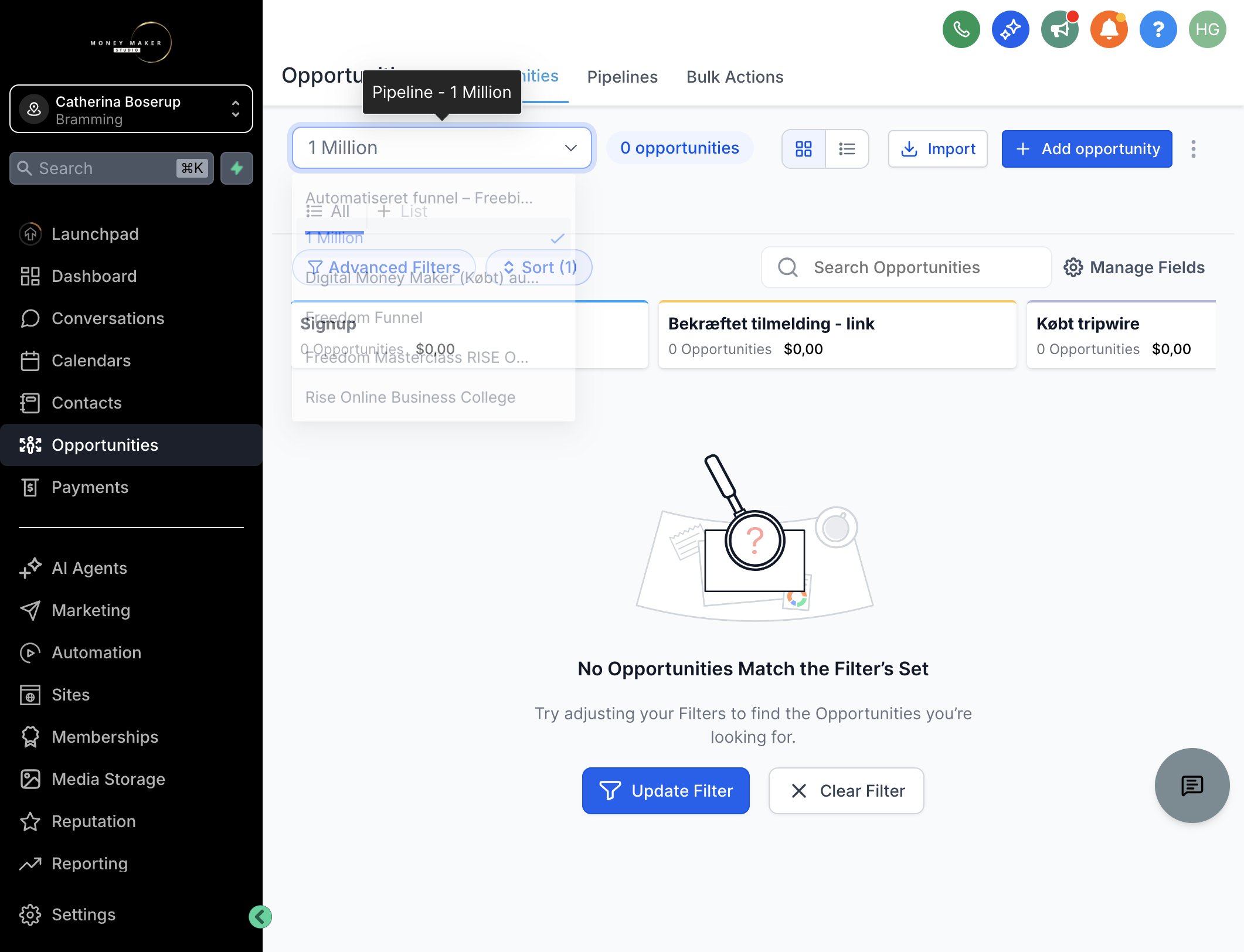Open Dashboard from the sidebar
1244x952 pixels.
[131, 276]
